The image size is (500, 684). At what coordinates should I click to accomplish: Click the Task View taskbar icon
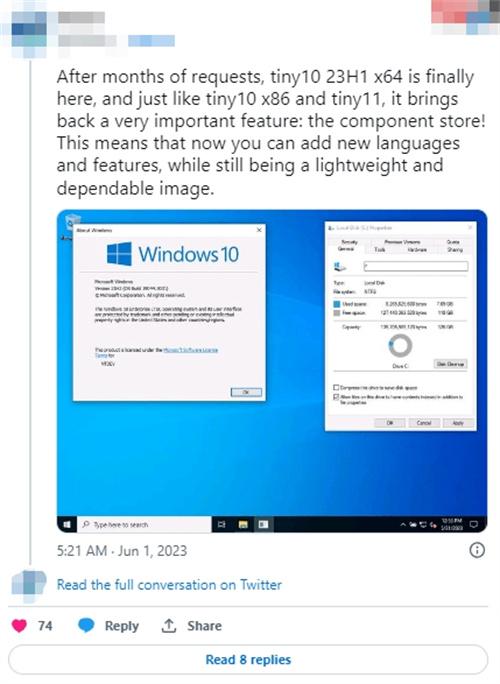(x=222, y=524)
